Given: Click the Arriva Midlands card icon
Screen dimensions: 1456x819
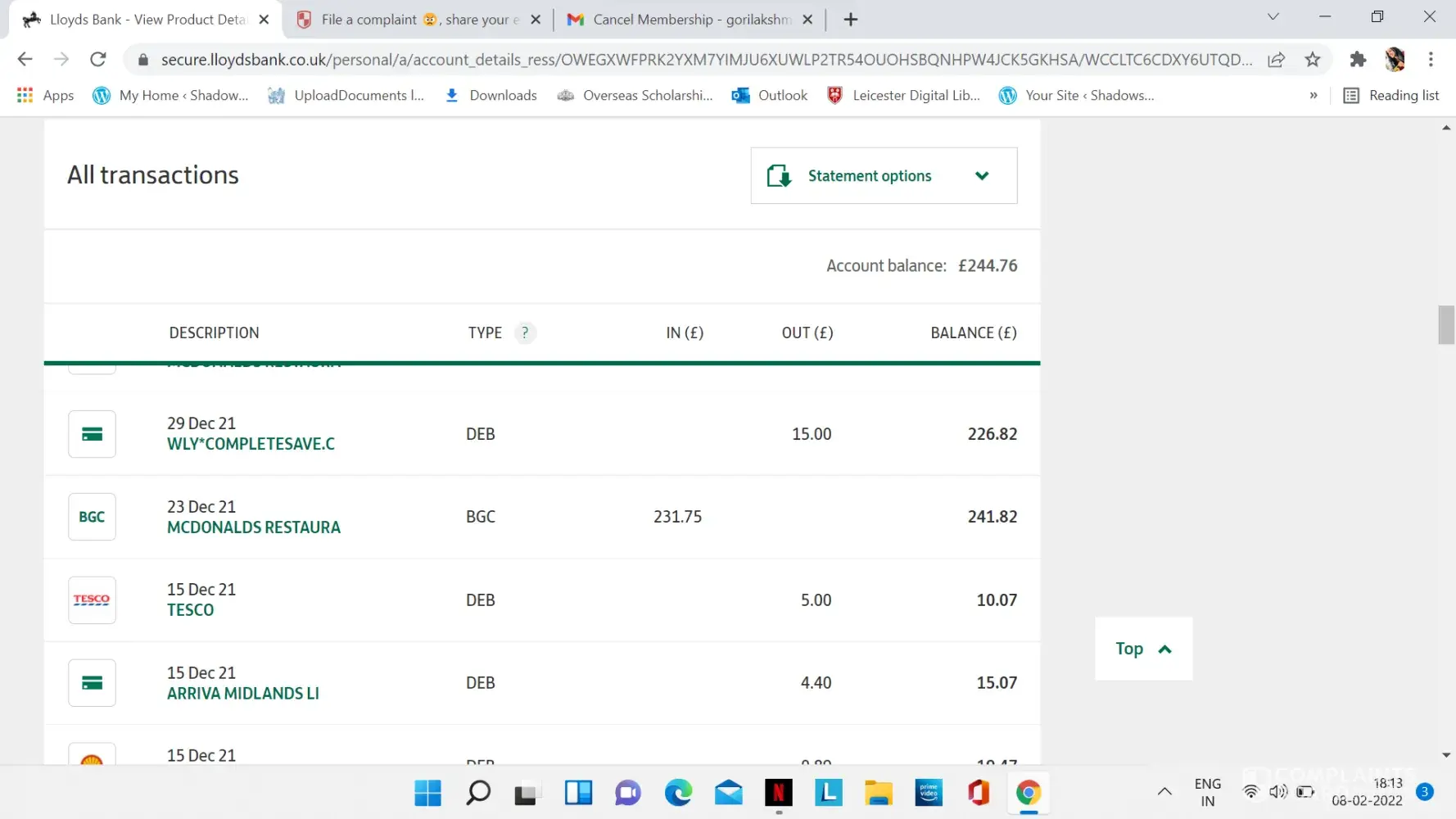Looking at the screenshot, I should (92, 683).
